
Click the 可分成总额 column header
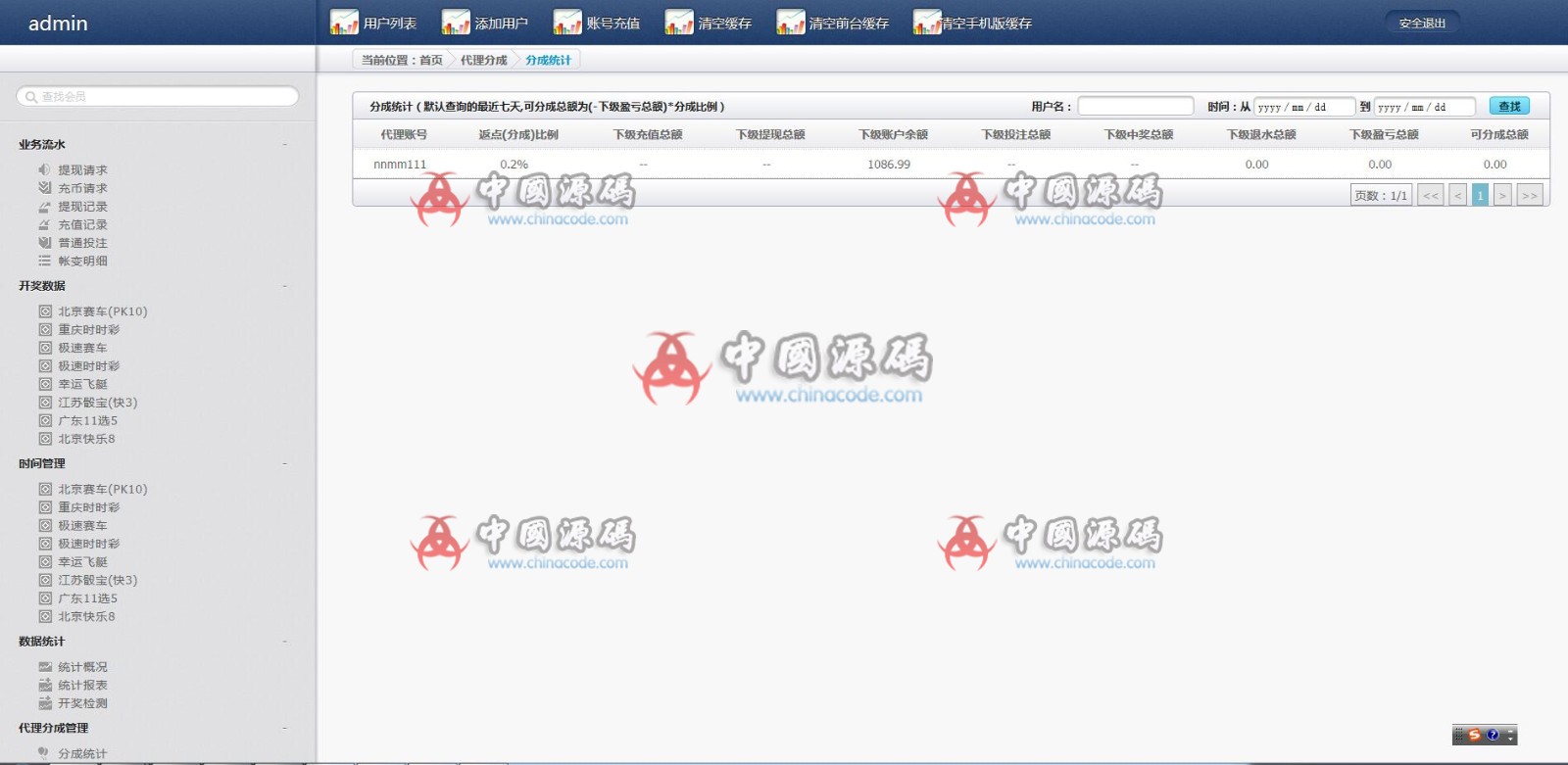(x=1499, y=134)
